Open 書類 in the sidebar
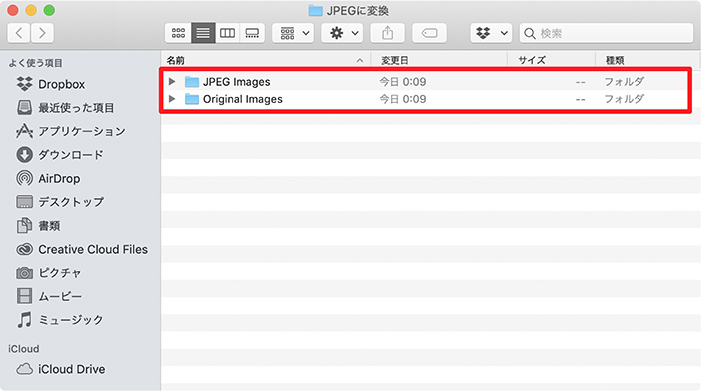Image resolution: width=701 pixels, height=391 pixels. [38, 226]
